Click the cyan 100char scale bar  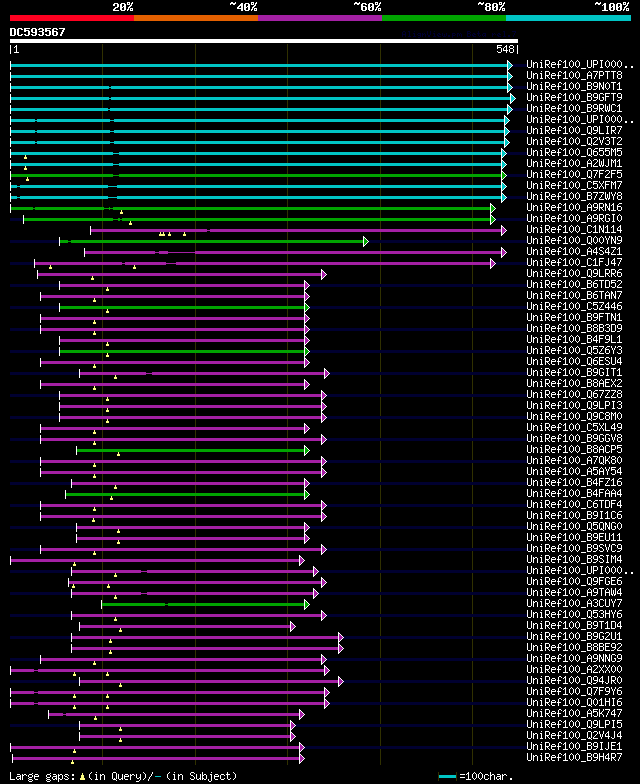point(448,776)
